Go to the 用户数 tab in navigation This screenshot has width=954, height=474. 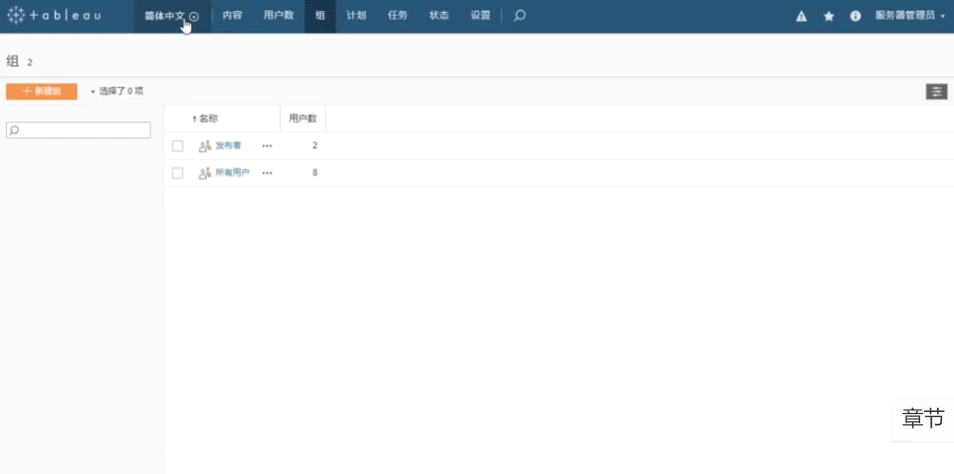277,16
